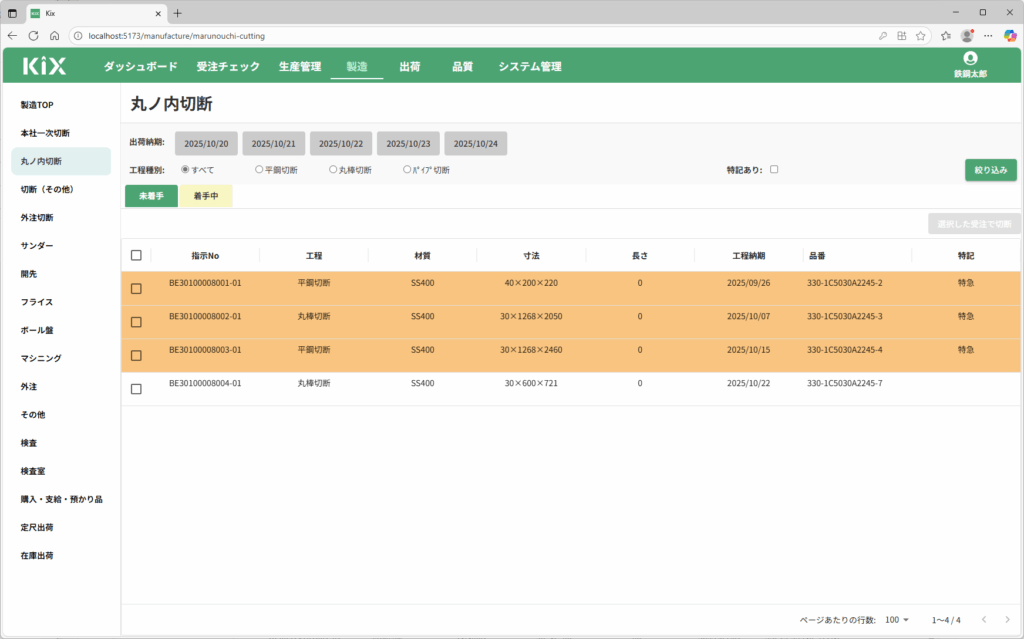Filter by shipping date 2025/10/22
This screenshot has width=1024, height=639.
coord(341,144)
